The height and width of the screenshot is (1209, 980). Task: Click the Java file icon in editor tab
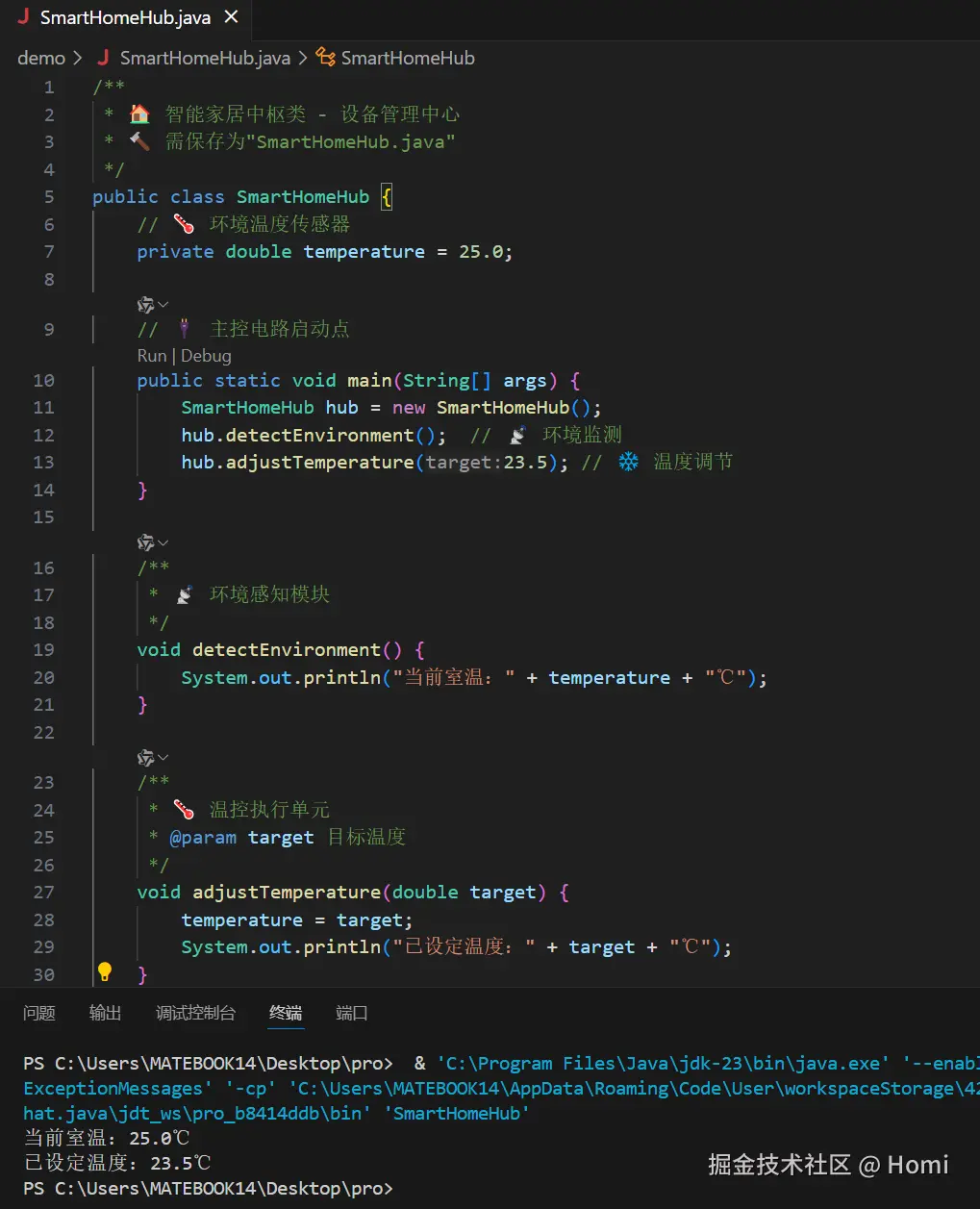tap(23, 17)
